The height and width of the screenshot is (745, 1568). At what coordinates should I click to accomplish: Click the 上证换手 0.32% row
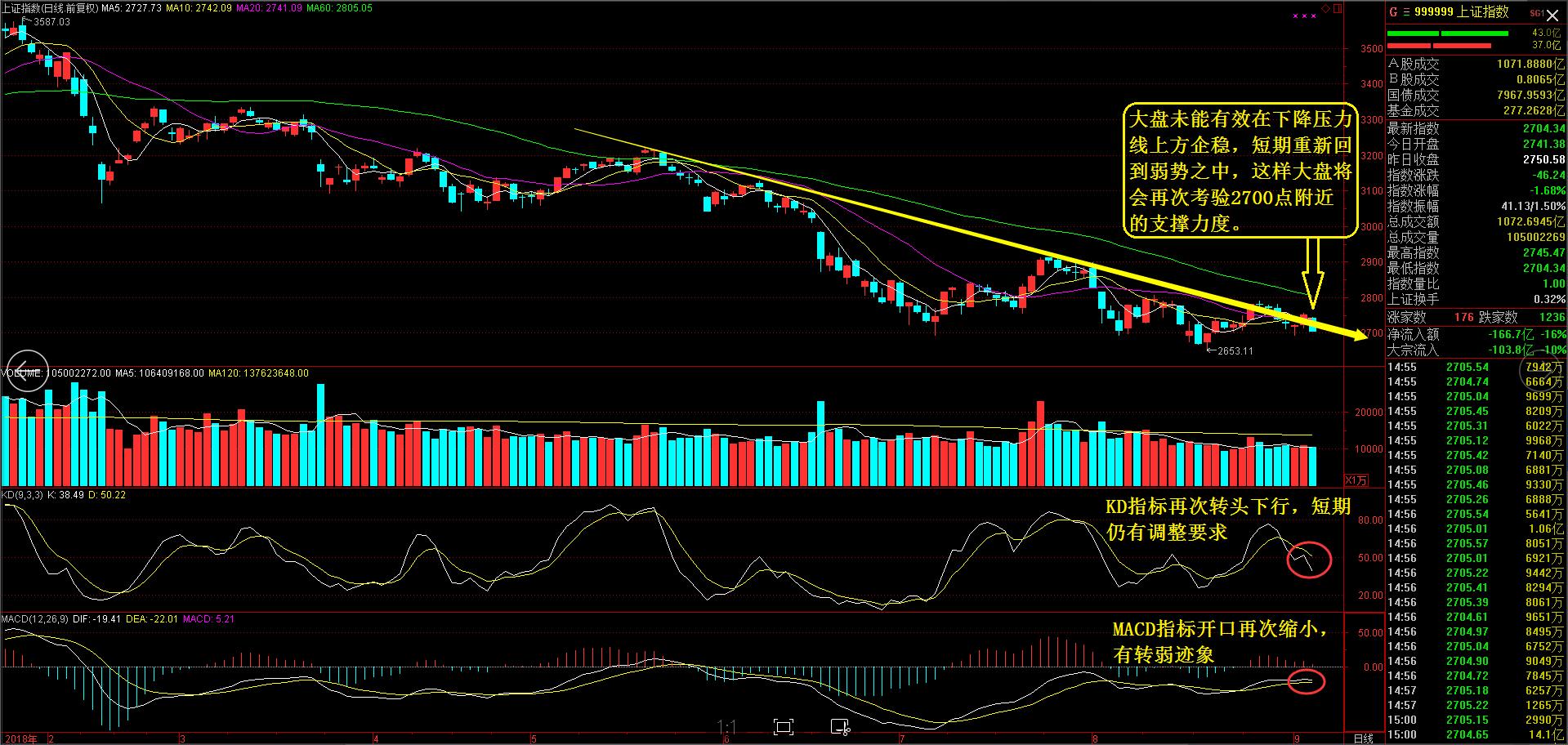tap(1476, 299)
